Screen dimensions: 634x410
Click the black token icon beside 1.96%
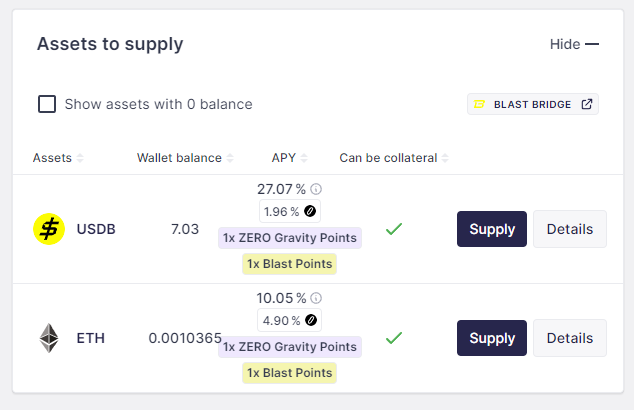click(310, 211)
